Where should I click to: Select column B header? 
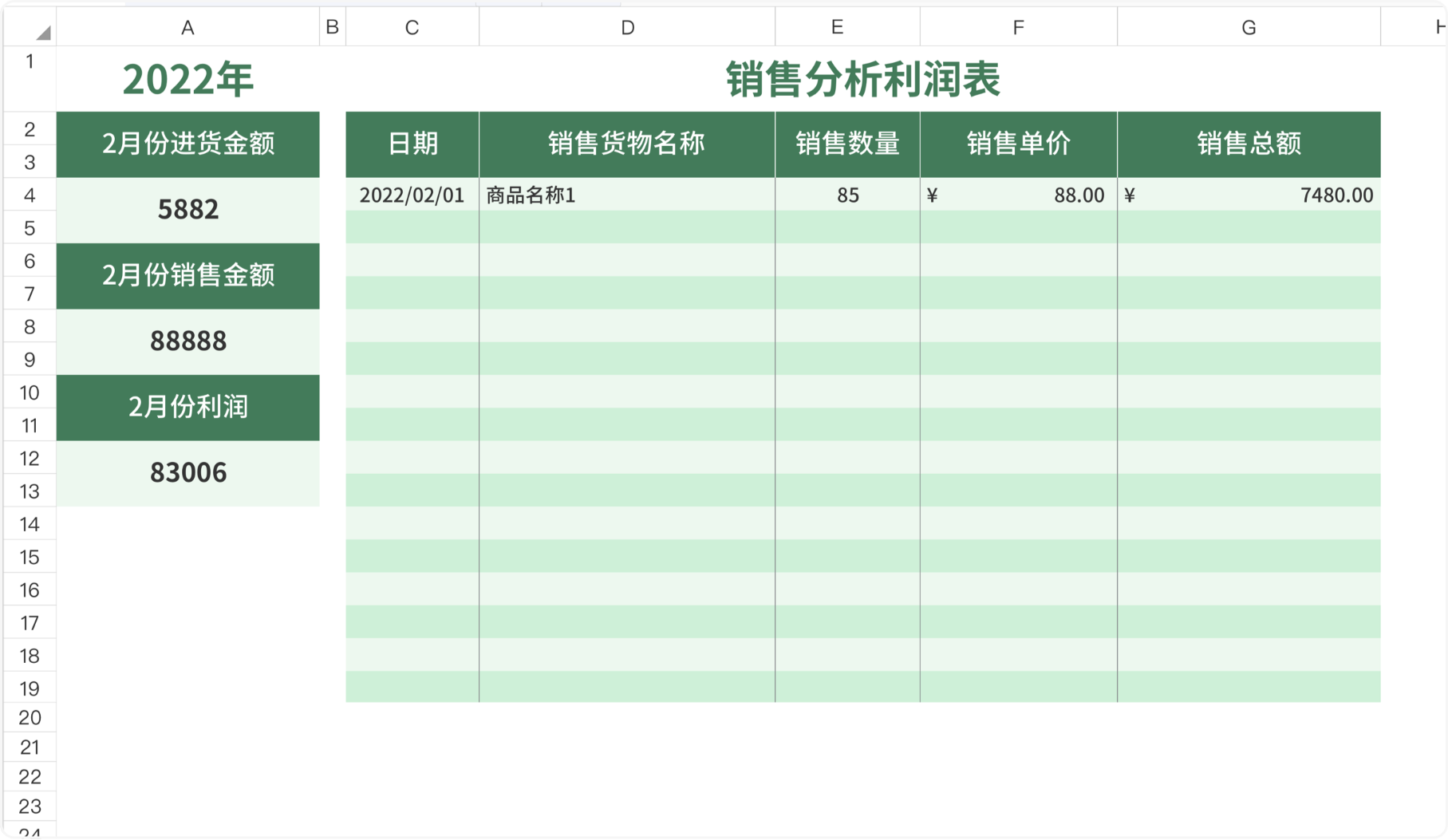[x=333, y=27]
